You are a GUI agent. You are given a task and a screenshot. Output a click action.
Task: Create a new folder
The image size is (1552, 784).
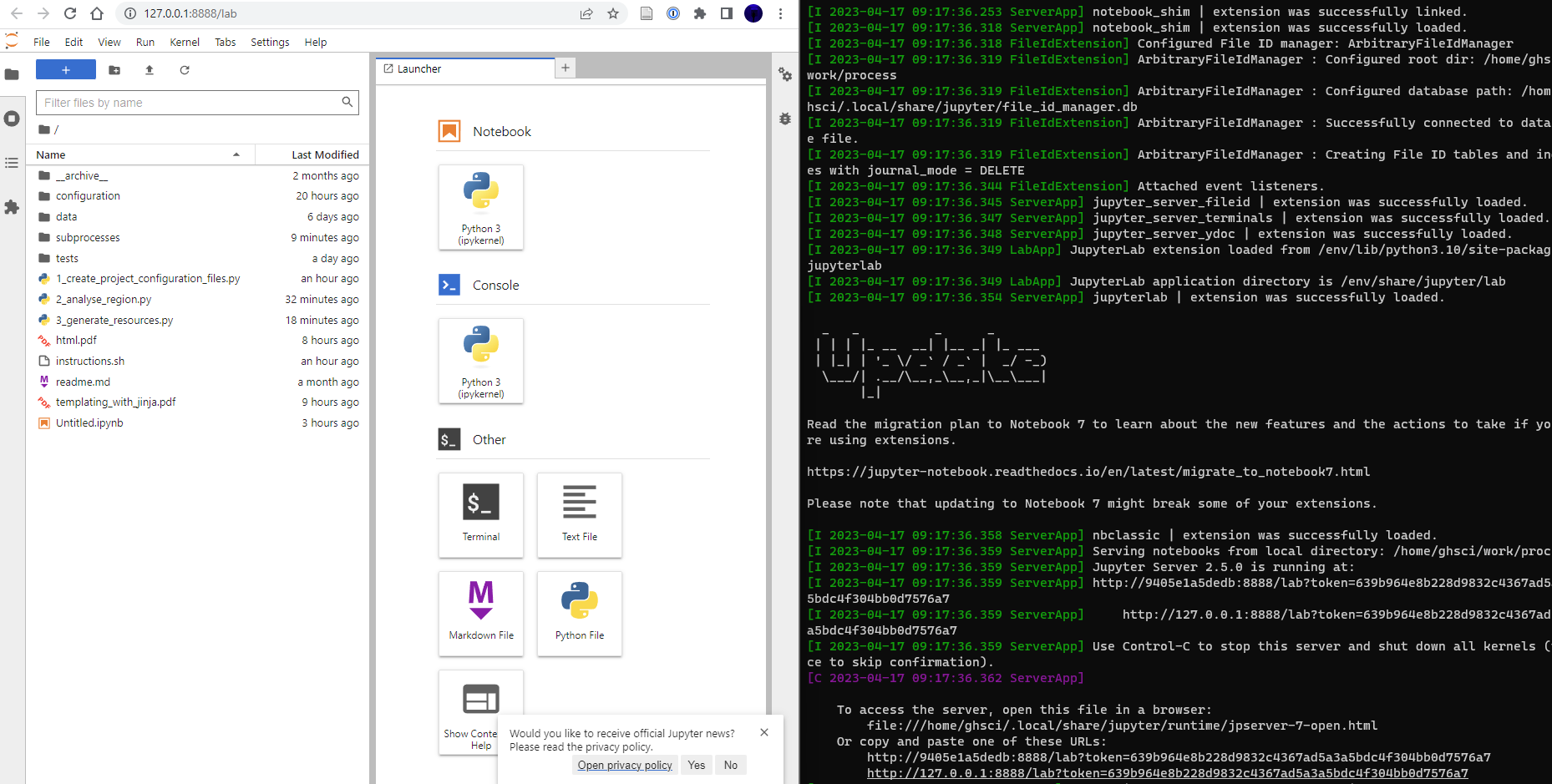(114, 70)
